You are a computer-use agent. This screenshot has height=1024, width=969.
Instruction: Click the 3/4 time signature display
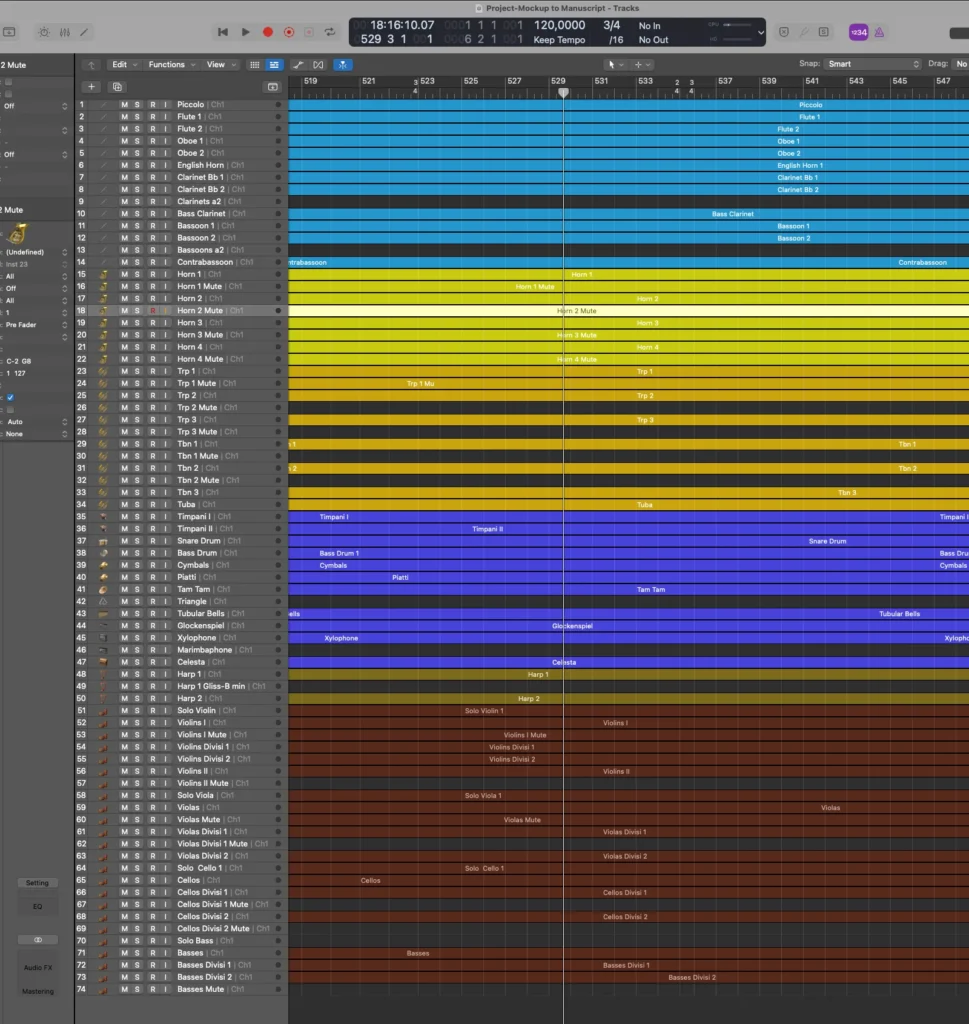pyautogui.click(x=611, y=25)
